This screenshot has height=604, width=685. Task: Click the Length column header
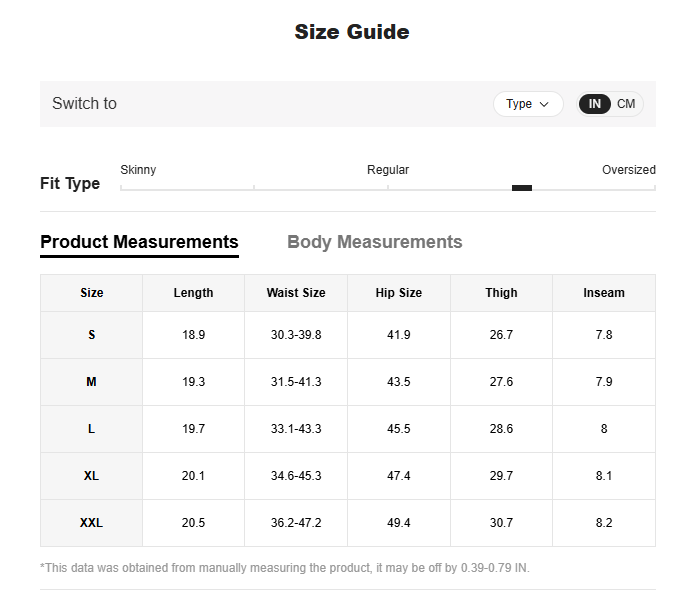coord(193,293)
